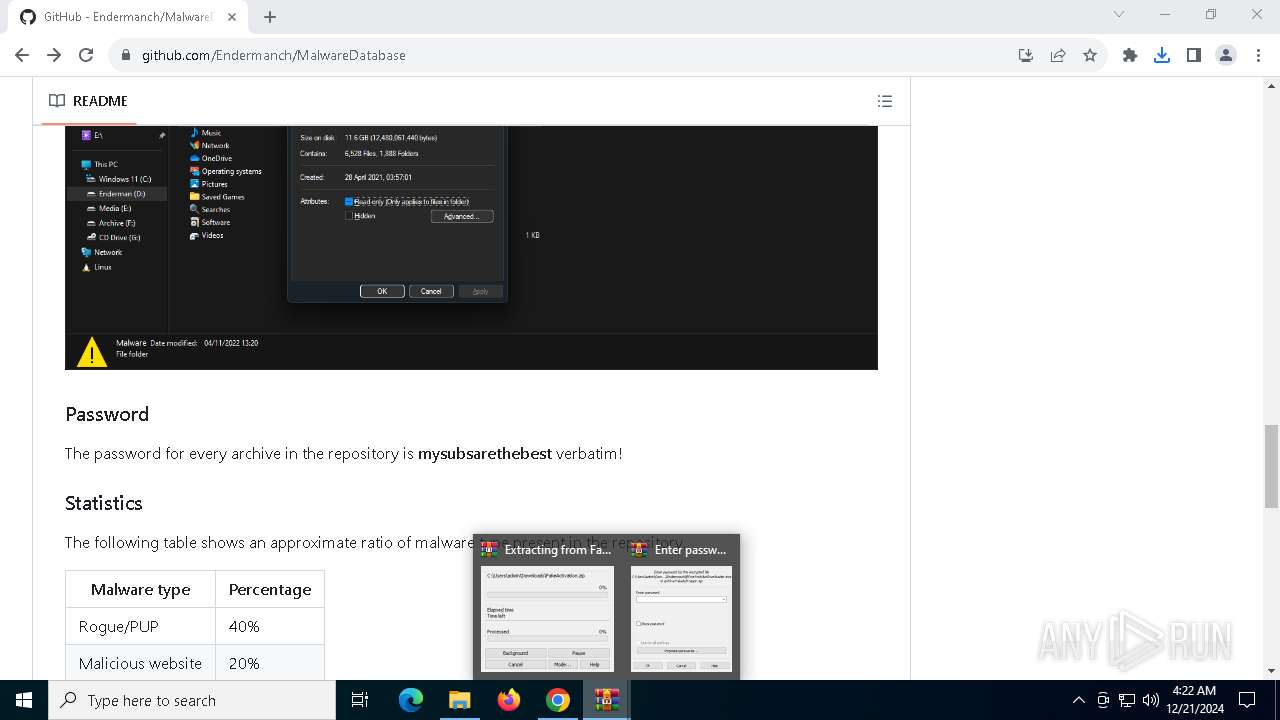This screenshot has width=1280, height=720.
Task: Open the notification center icon
Action: click(x=1247, y=700)
